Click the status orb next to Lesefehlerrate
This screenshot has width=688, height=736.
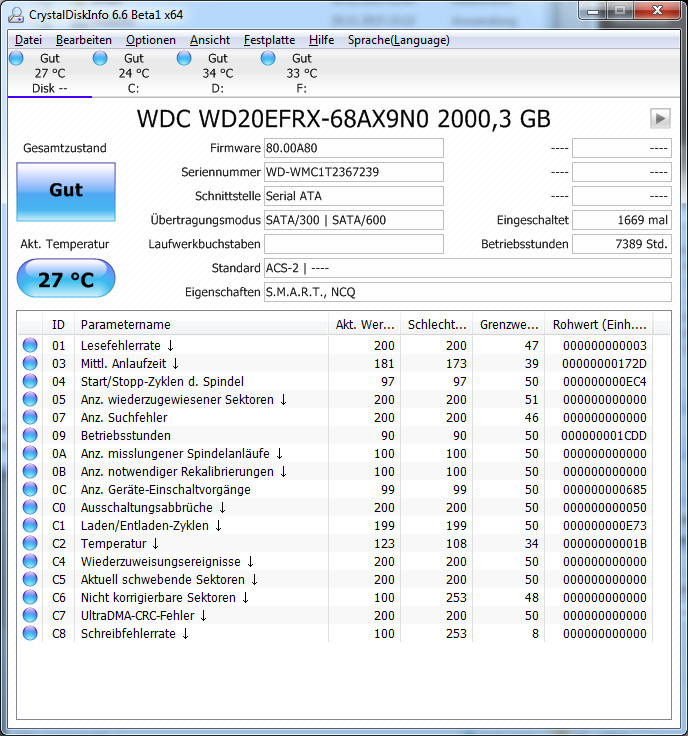point(30,345)
